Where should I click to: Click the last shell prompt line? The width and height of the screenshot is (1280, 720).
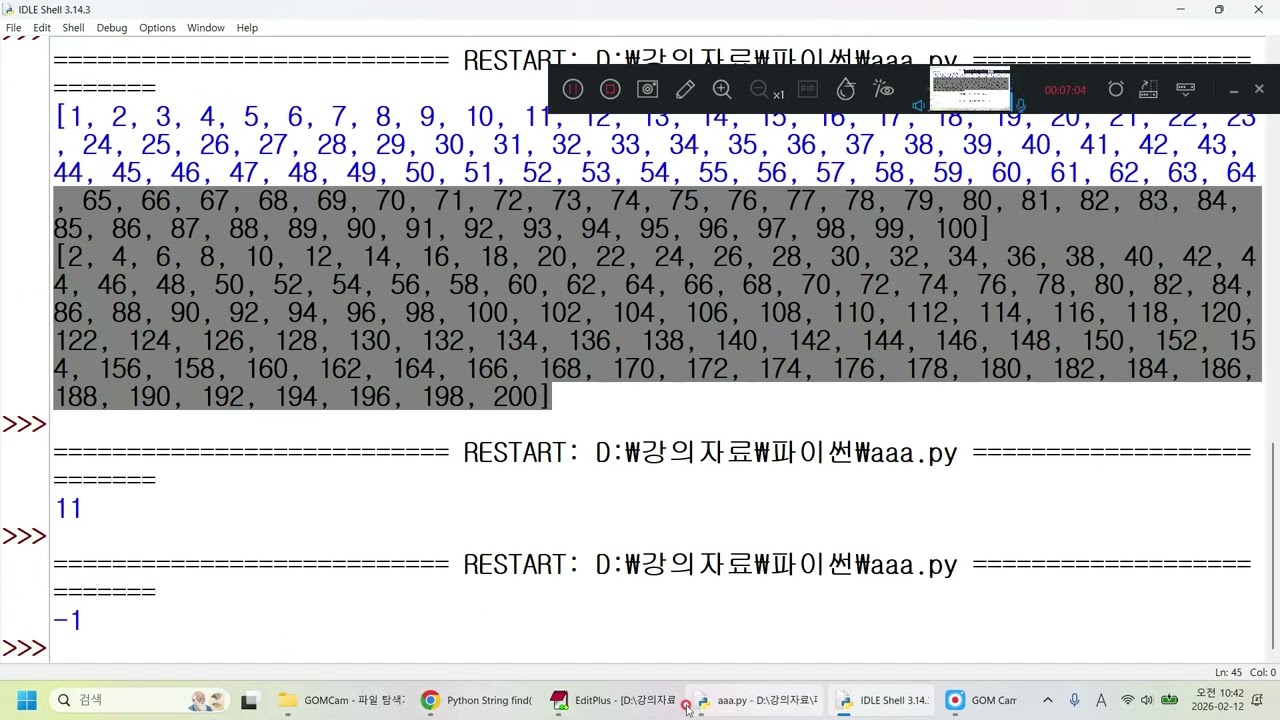[24, 648]
